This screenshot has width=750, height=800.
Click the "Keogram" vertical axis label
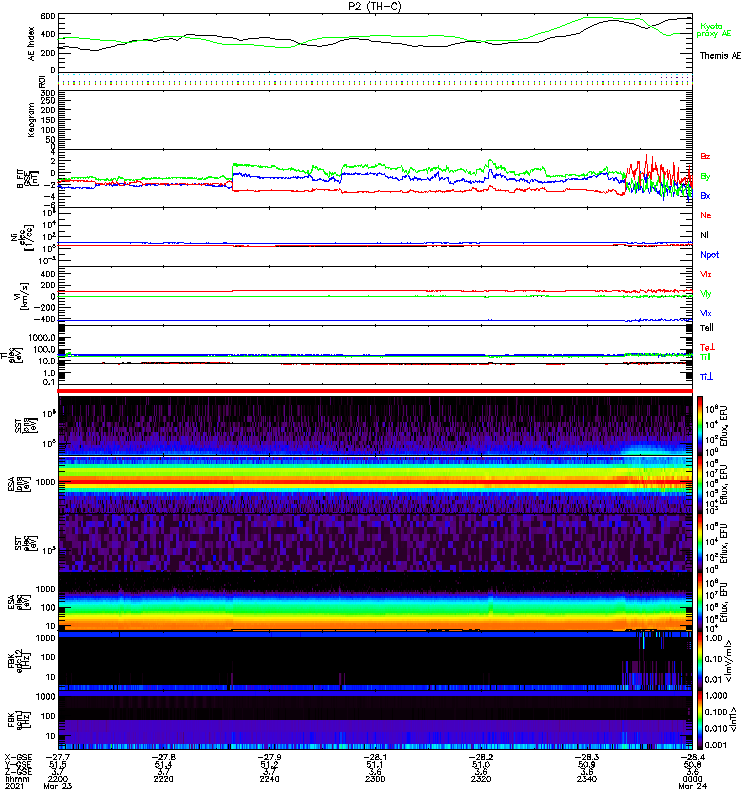coord(32,120)
